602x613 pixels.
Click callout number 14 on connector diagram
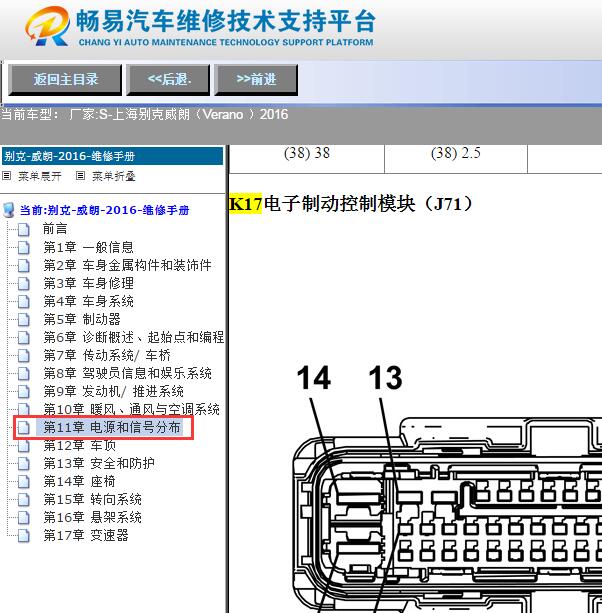[314, 378]
